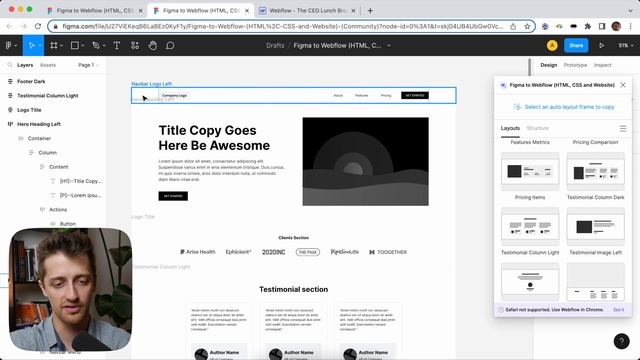640x360 pixels.
Task: Click Got it in the Safari notice
Action: [618, 310]
